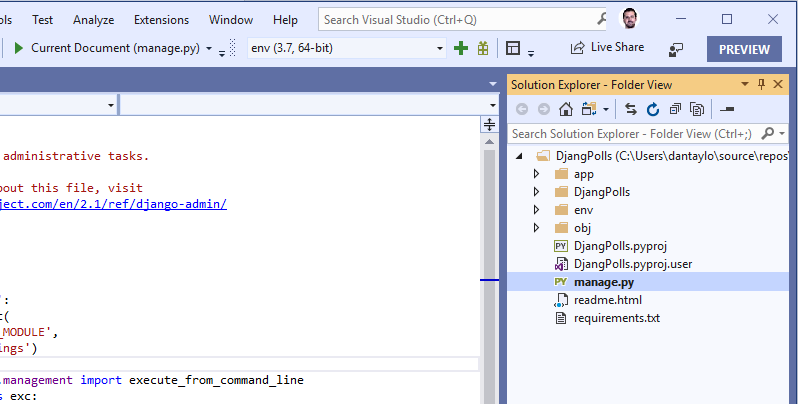Screen dimensions: 798x404
Task: Select requirements.txt in the file tree
Action: pos(616,318)
